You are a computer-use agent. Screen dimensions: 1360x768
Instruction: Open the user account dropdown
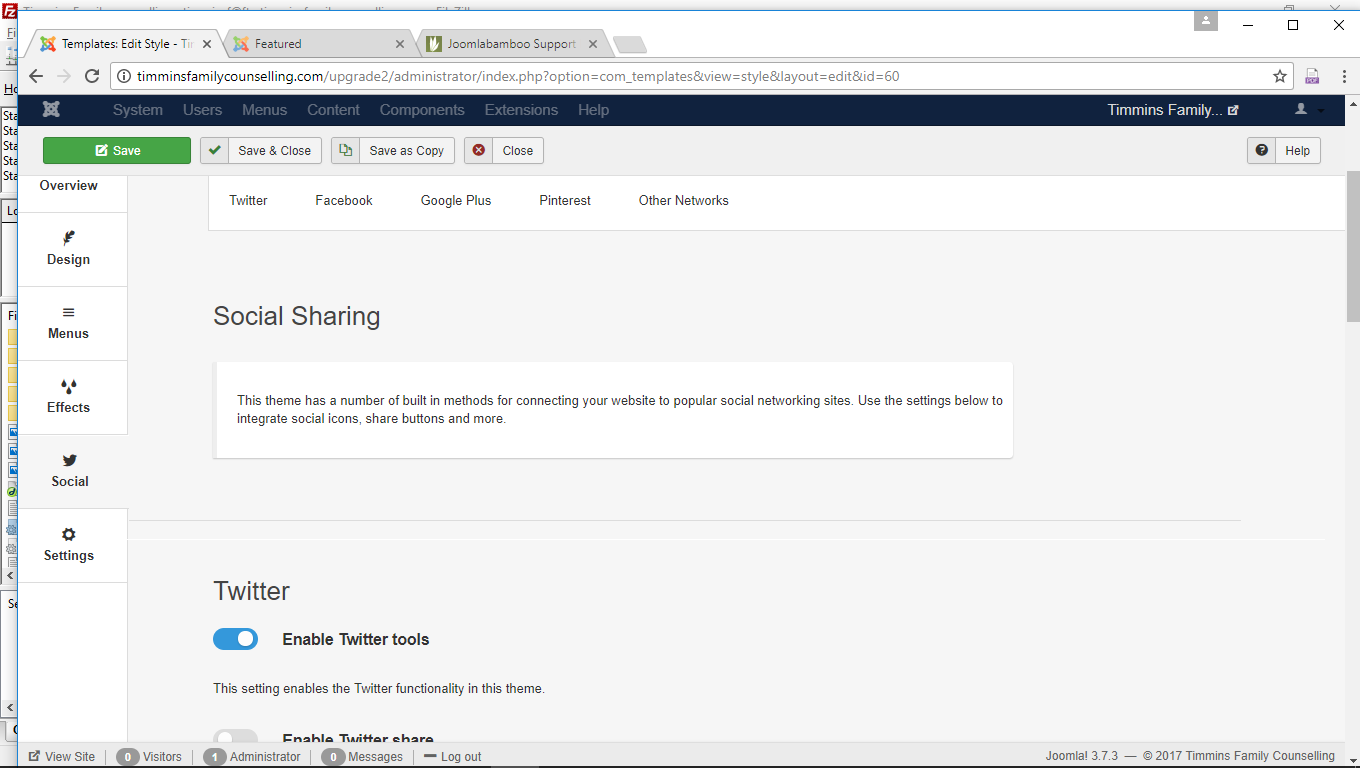[1309, 110]
